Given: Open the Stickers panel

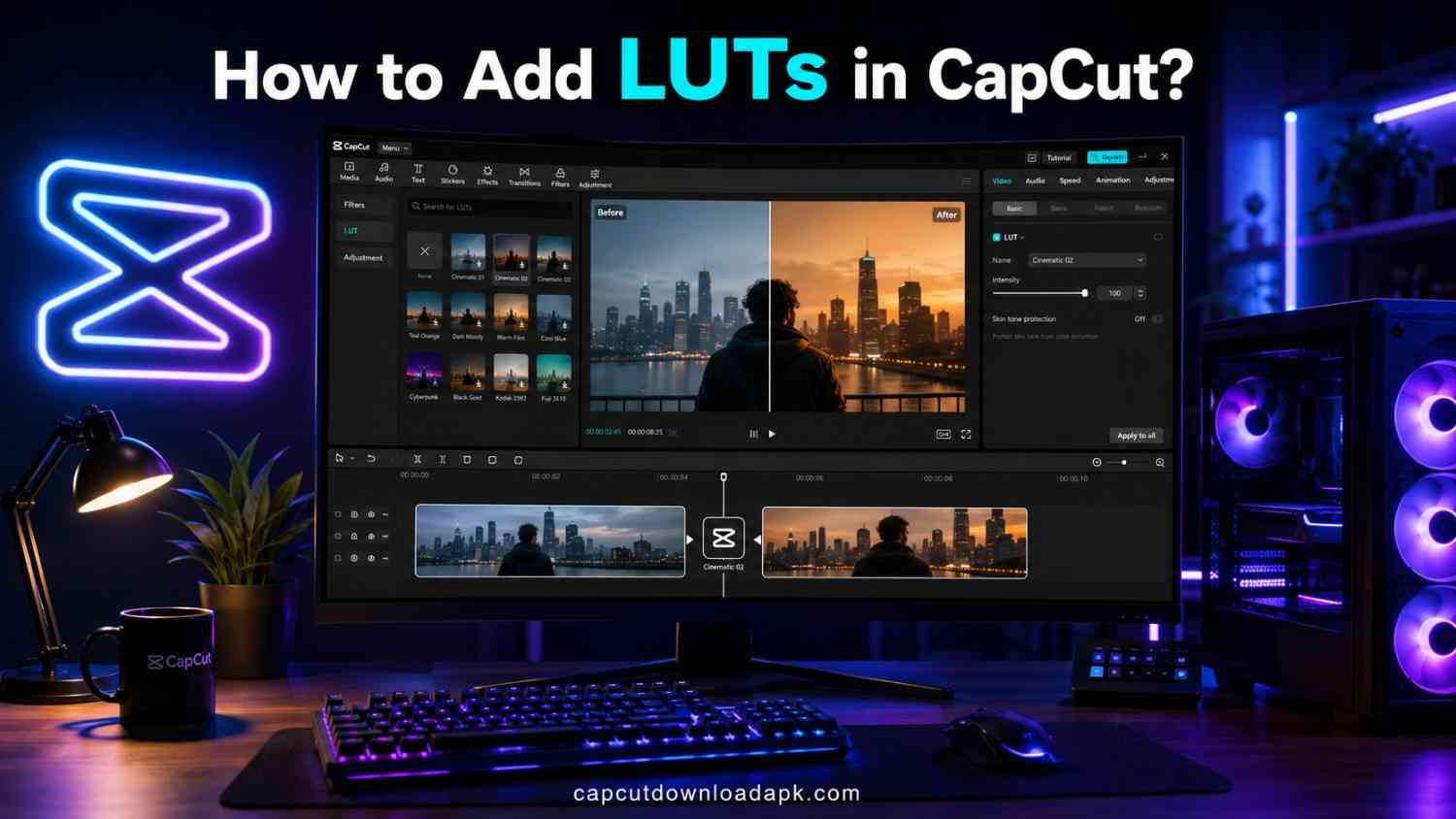Looking at the screenshot, I should [452, 175].
